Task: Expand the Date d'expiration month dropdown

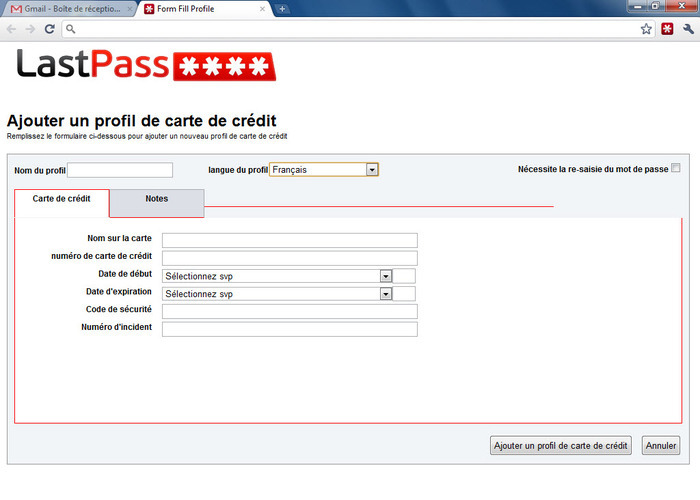Action: pos(277,294)
